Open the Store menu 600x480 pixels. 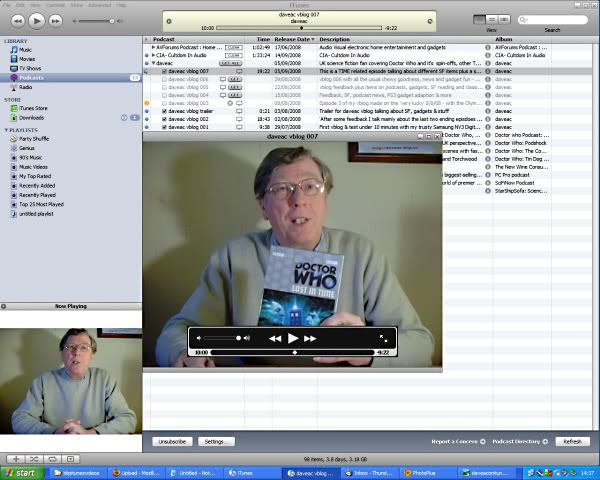coord(77,5)
